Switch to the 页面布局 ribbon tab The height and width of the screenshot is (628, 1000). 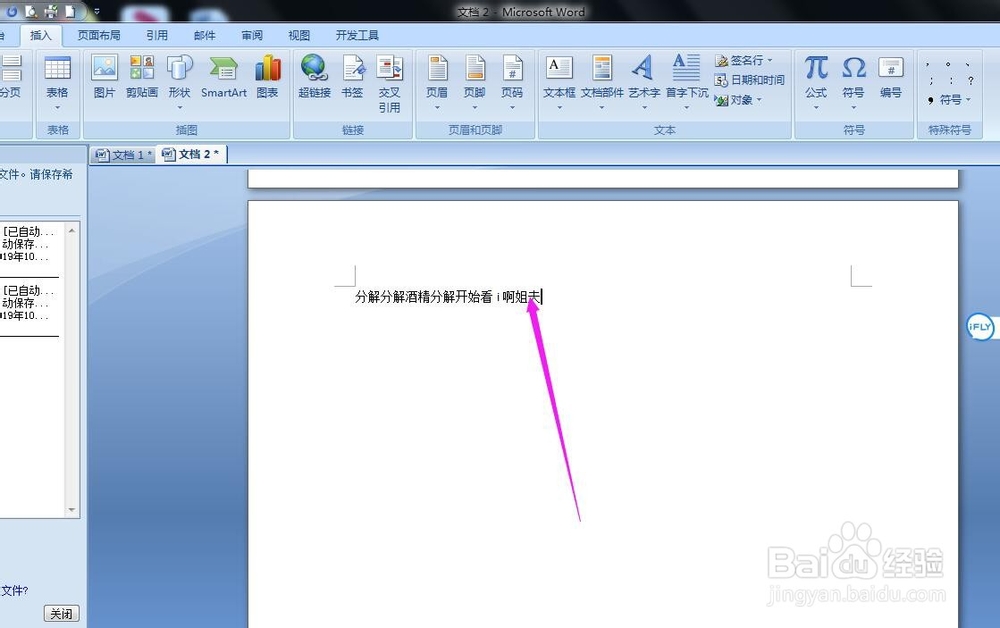pos(99,36)
